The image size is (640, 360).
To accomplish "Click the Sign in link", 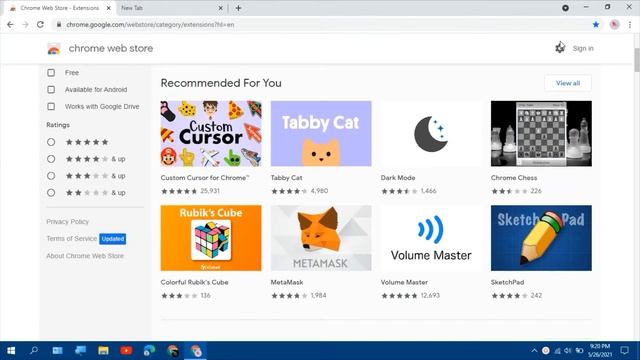I will tap(583, 48).
